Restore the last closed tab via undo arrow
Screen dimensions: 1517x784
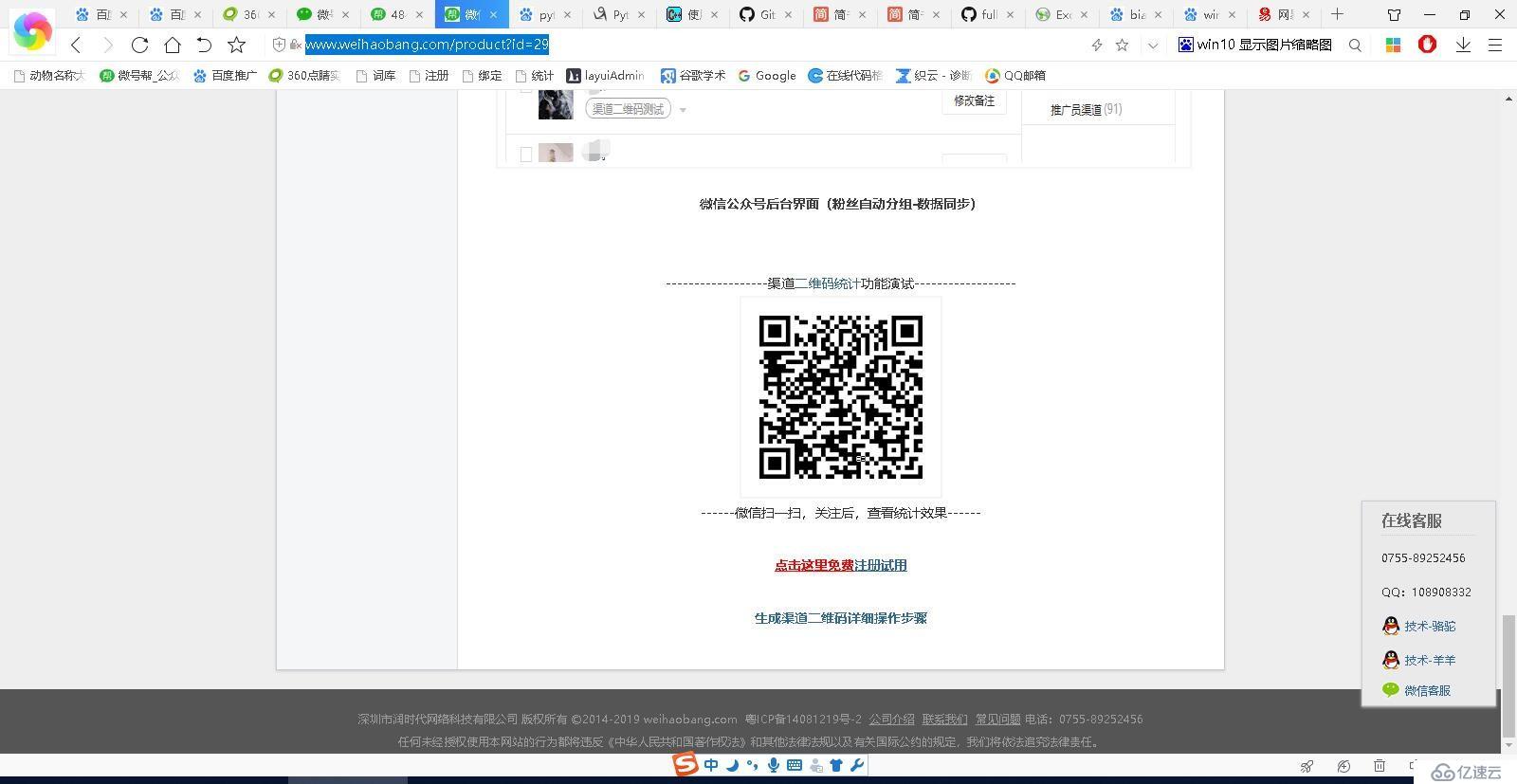coord(204,45)
